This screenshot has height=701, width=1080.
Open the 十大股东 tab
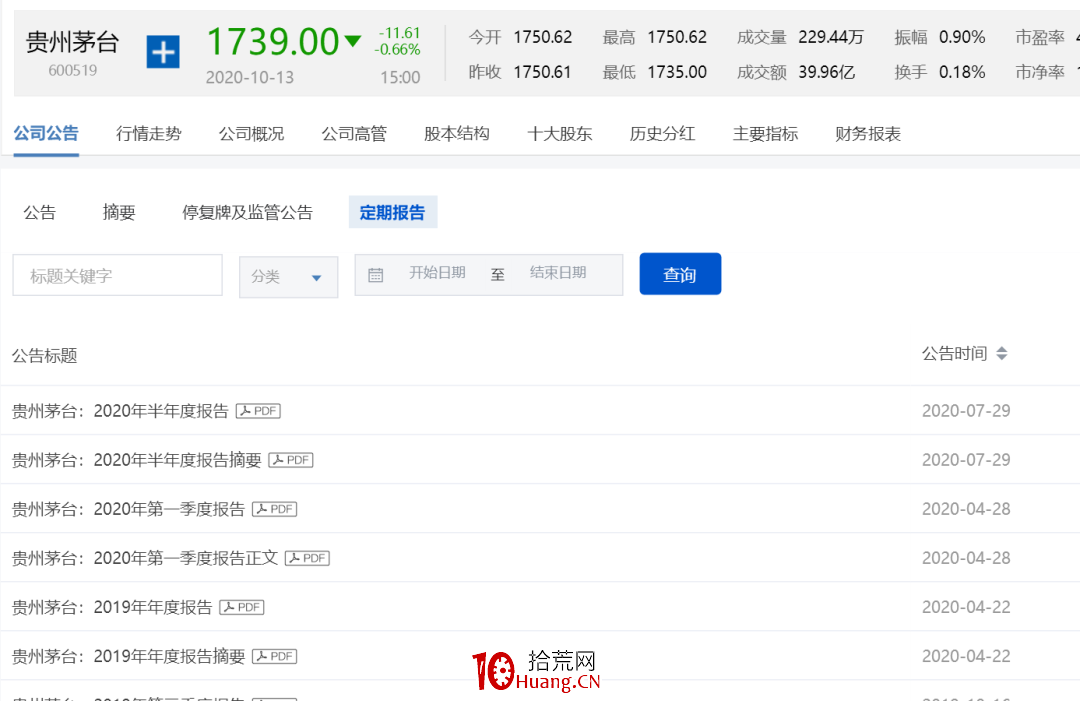coord(559,134)
